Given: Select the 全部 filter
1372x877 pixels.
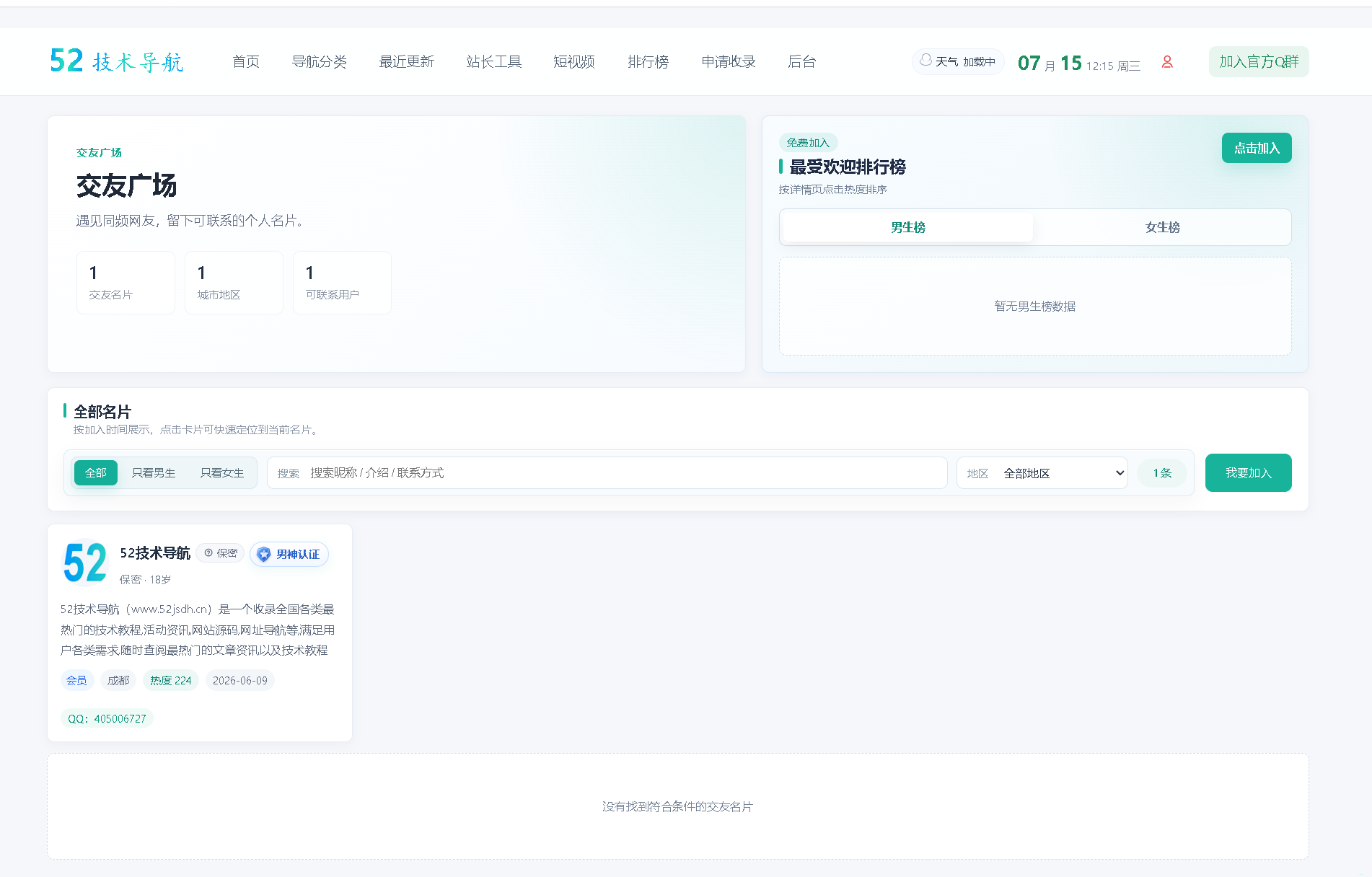Looking at the screenshot, I should (96, 473).
